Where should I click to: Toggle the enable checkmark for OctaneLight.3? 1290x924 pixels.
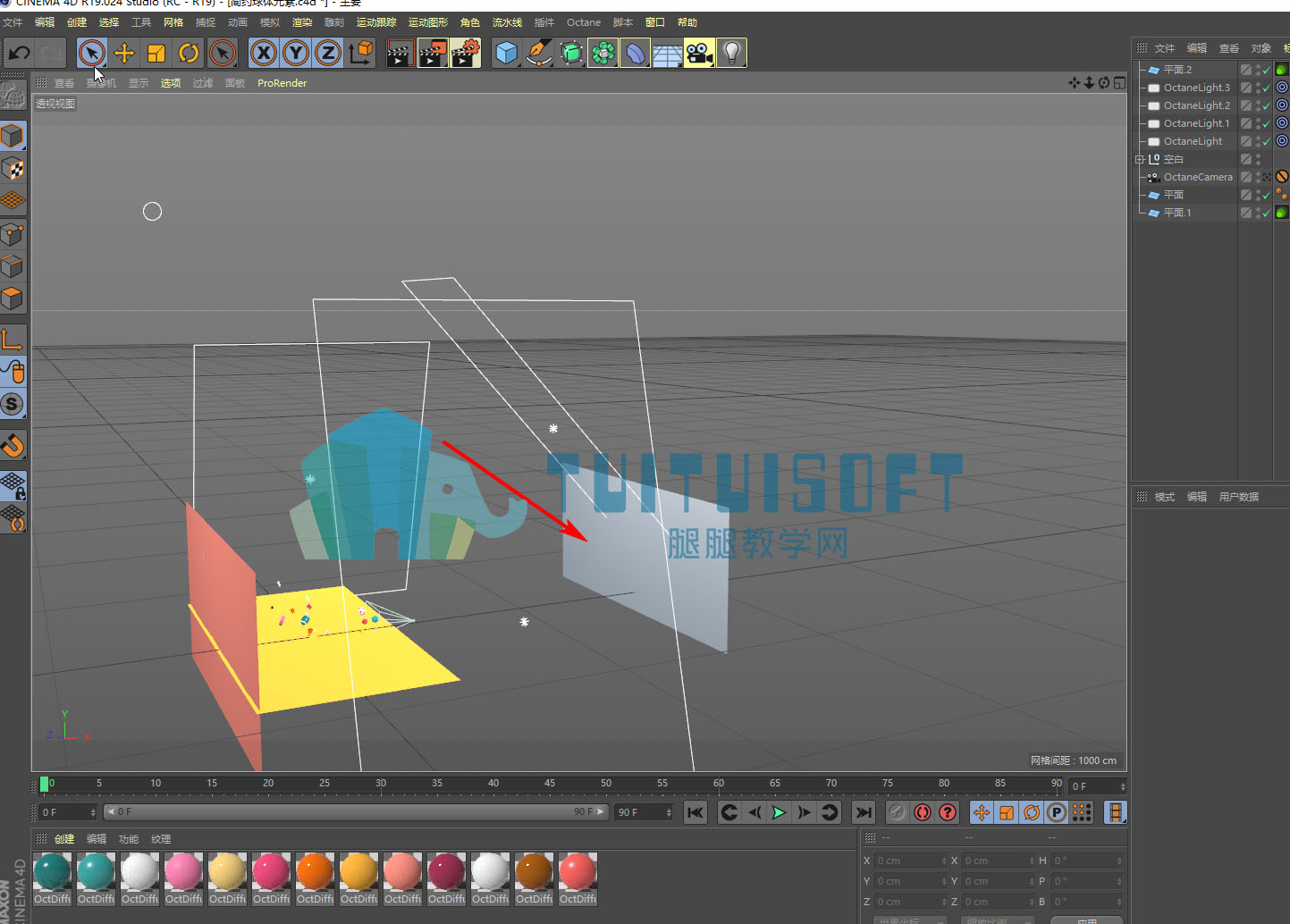click(1267, 89)
